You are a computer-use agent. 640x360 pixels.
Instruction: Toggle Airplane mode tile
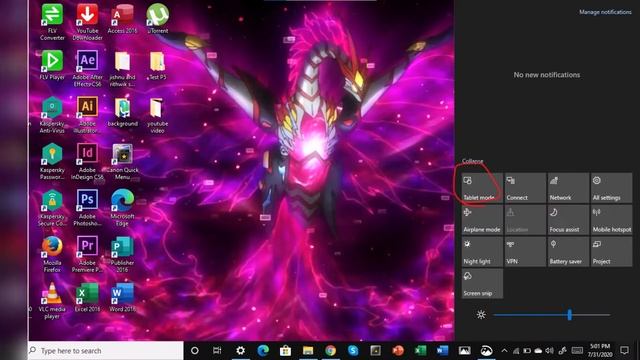click(x=482, y=220)
